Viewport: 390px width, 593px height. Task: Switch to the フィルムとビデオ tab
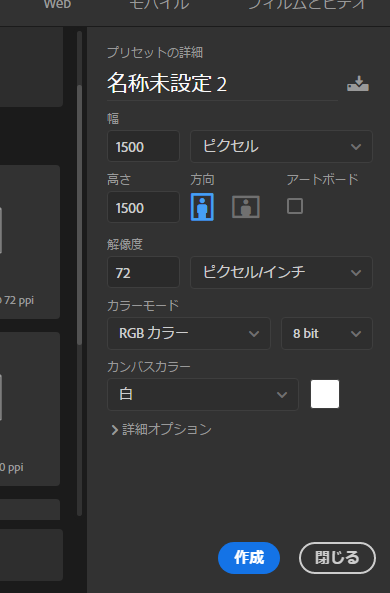tap(307, 5)
